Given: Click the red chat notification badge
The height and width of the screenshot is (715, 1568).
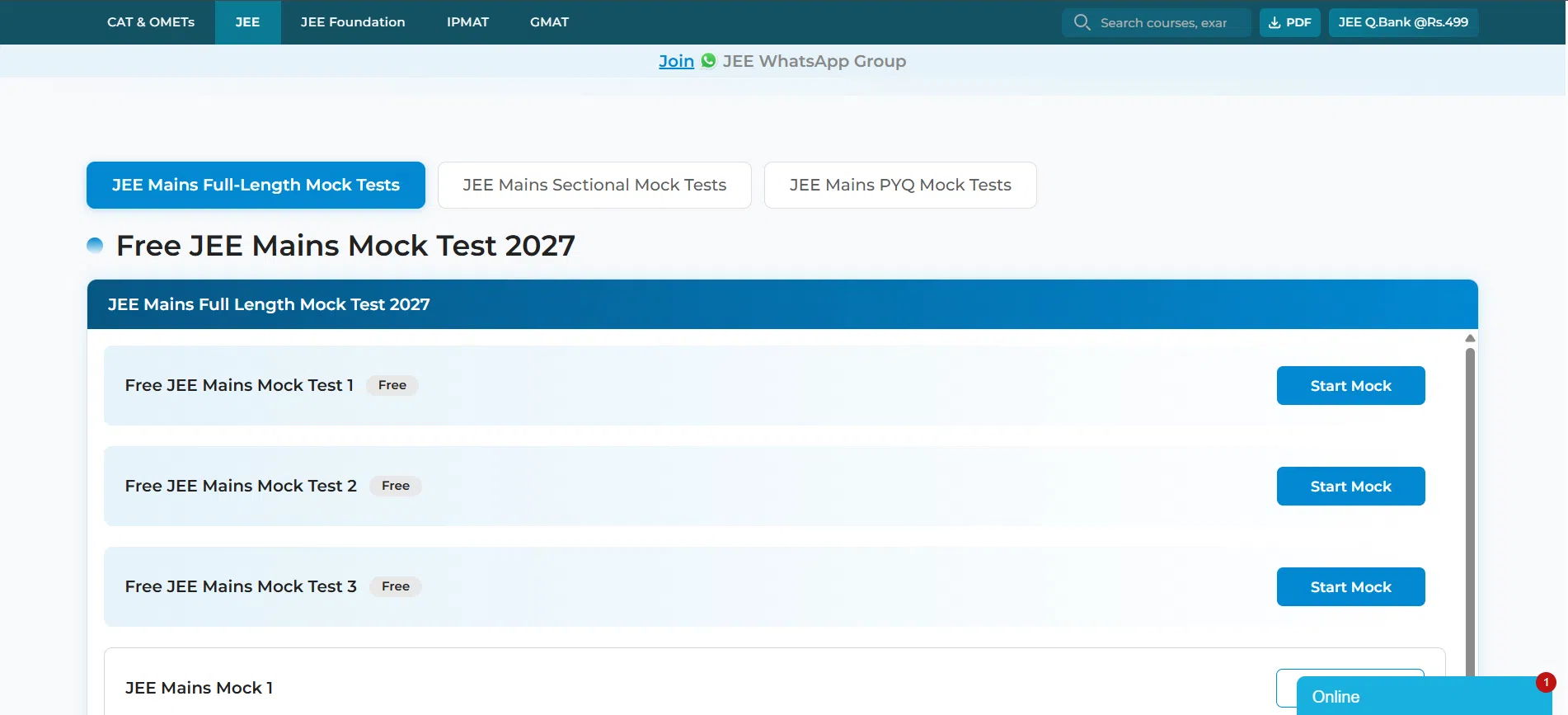Looking at the screenshot, I should [1546, 682].
